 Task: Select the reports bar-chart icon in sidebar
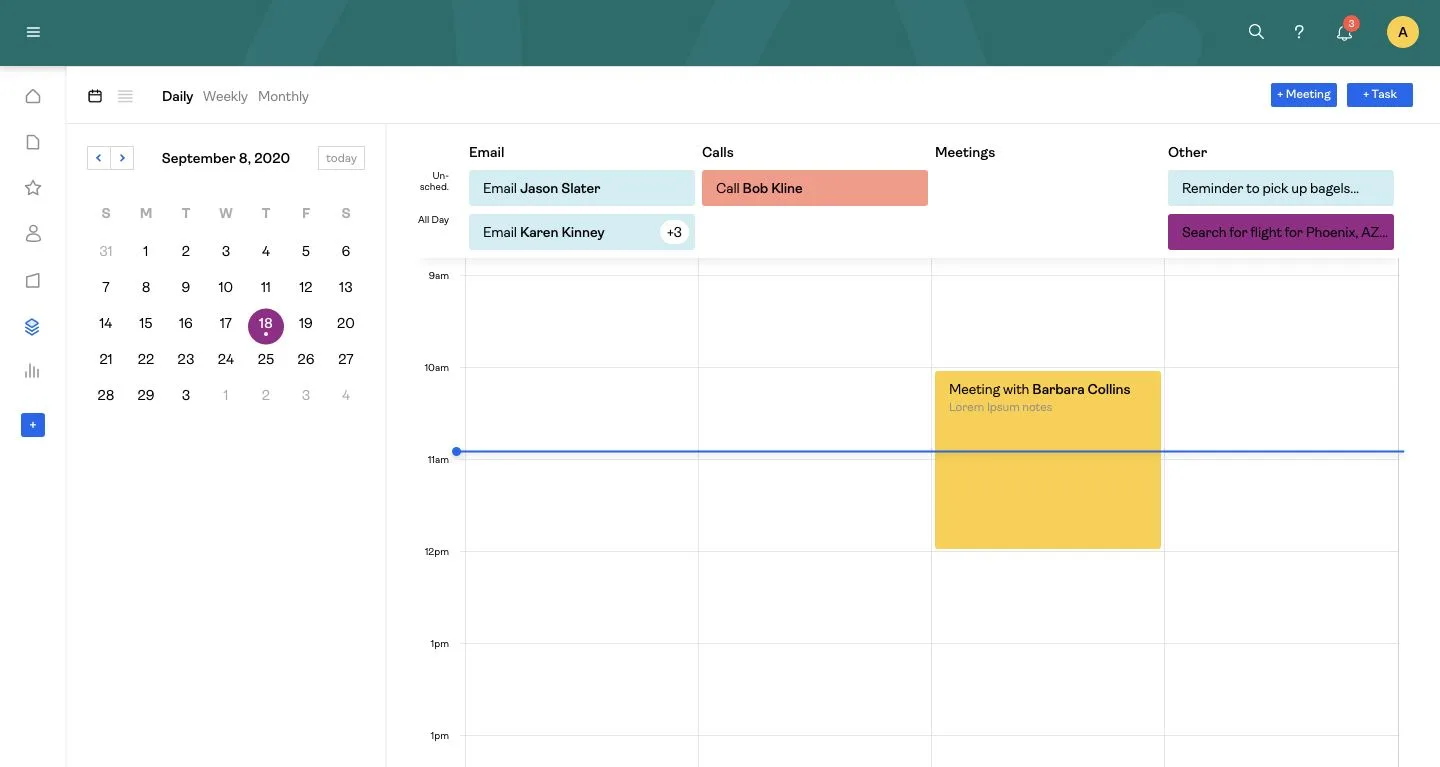[x=33, y=371]
